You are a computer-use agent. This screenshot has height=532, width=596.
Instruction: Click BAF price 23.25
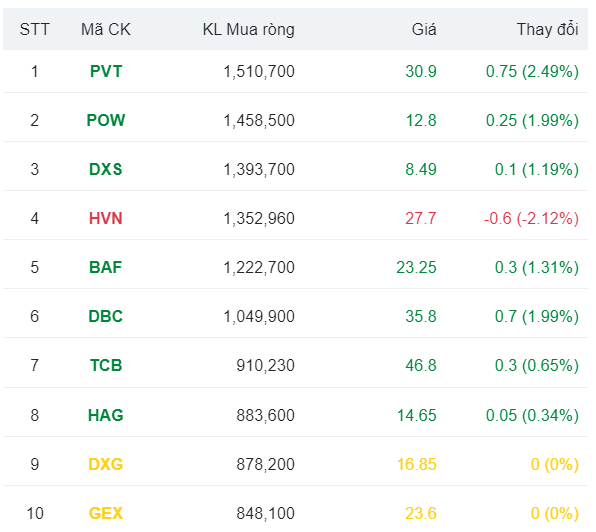pyautogui.click(x=417, y=268)
